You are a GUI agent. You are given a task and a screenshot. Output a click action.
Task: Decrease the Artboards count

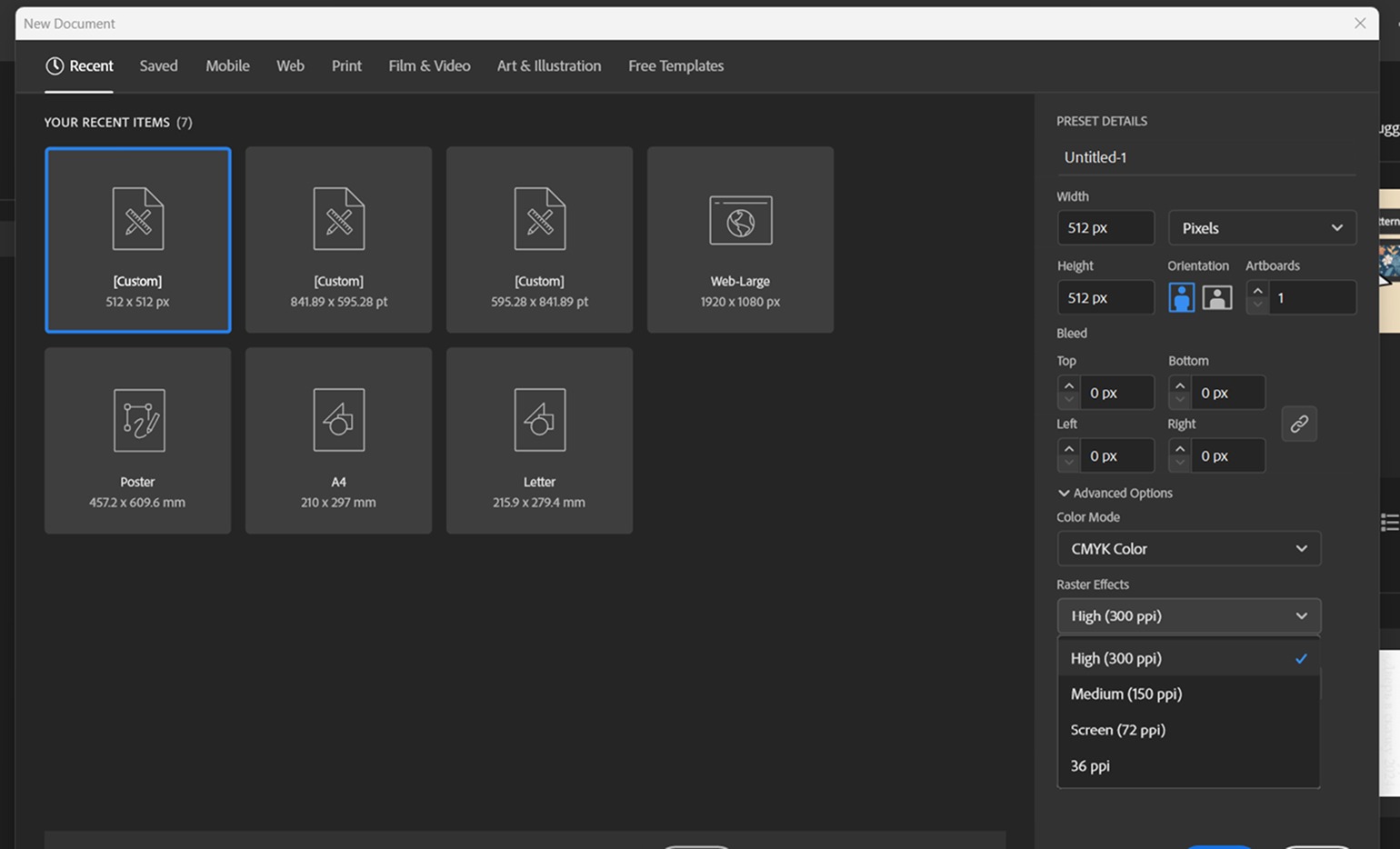point(1257,305)
